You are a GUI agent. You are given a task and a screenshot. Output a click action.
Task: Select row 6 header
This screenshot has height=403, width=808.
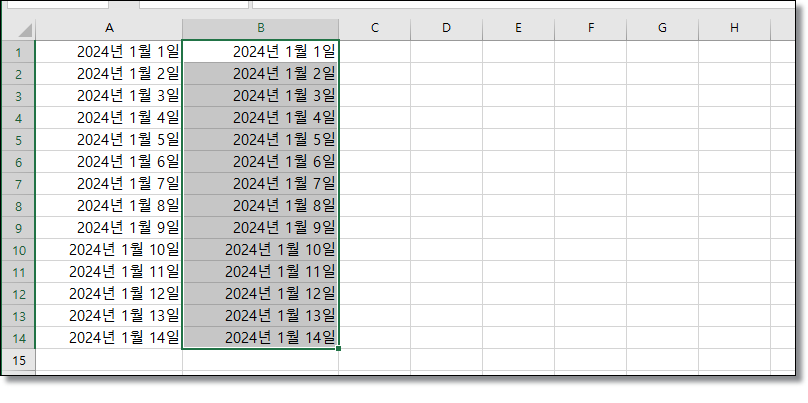[19, 162]
